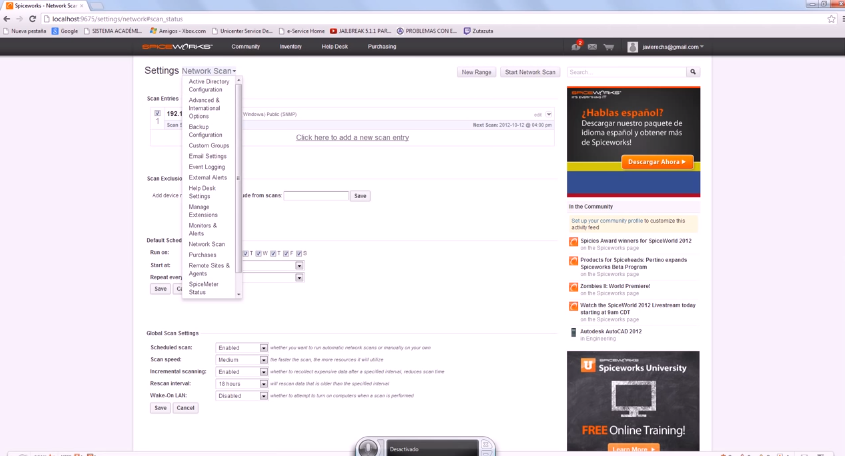Focus the scan exclusion device input field

(x=316, y=196)
